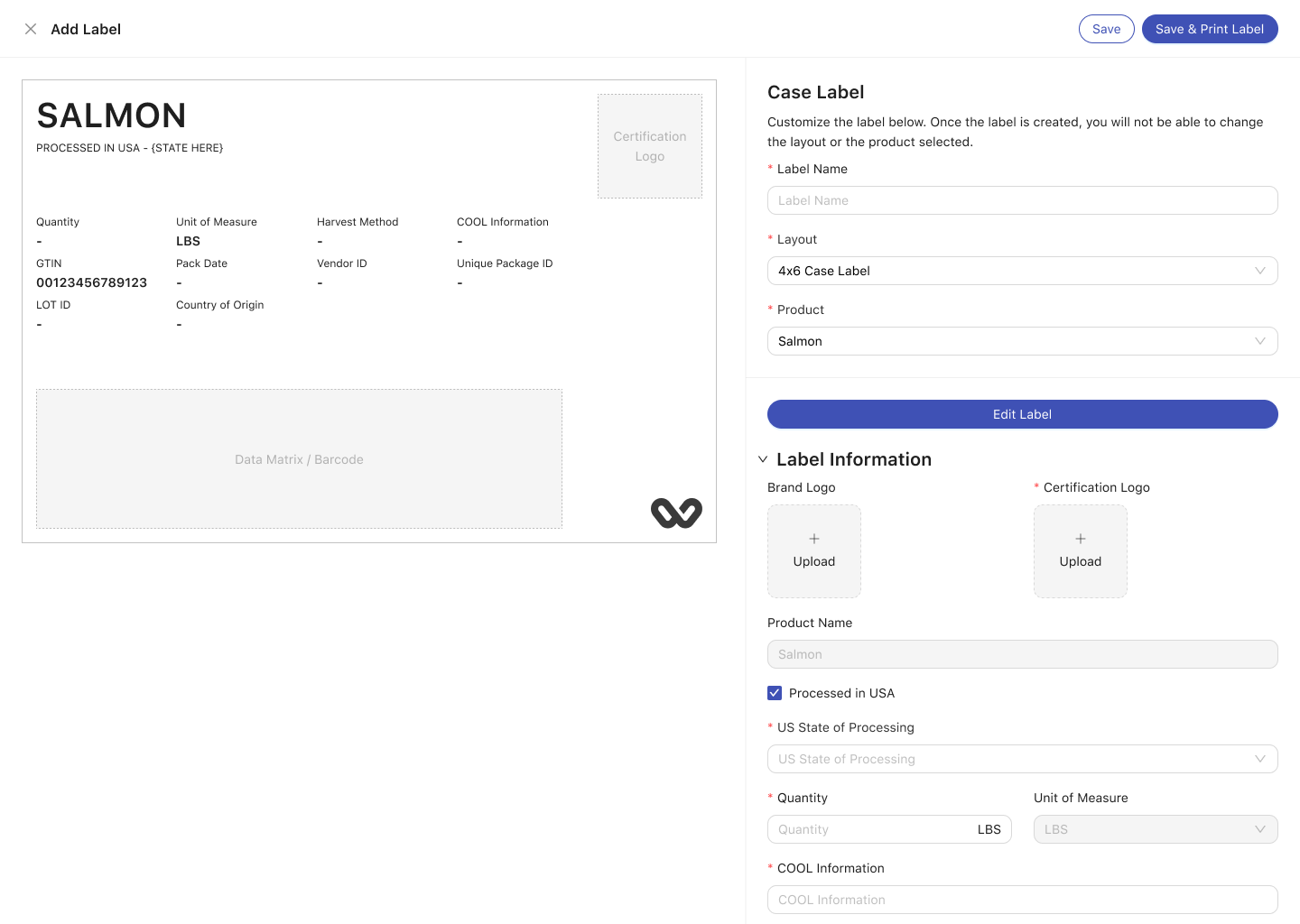Screen dimensions: 1300x924
Task: Uncheck the Processed in USA checkbox
Action: (x=775, y=693)
